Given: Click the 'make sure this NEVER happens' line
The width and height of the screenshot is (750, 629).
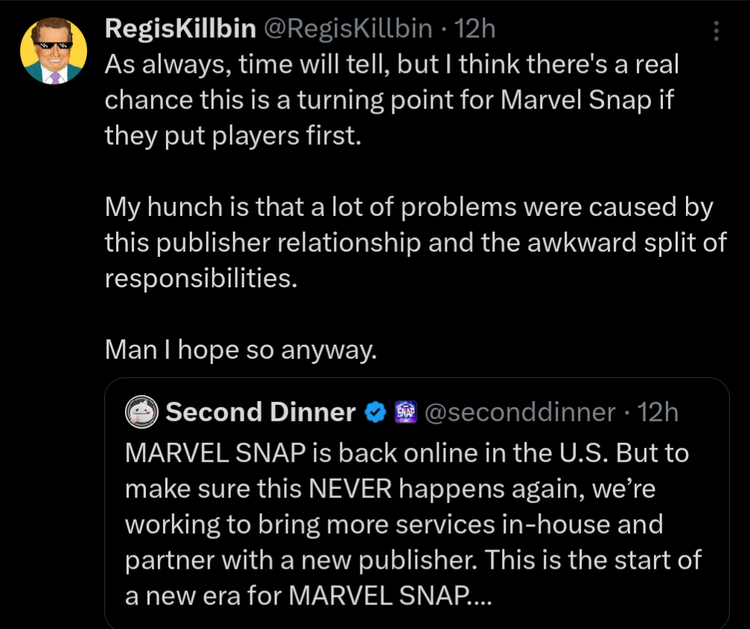Looking at the screenshot, I should (x=390, y=489).
